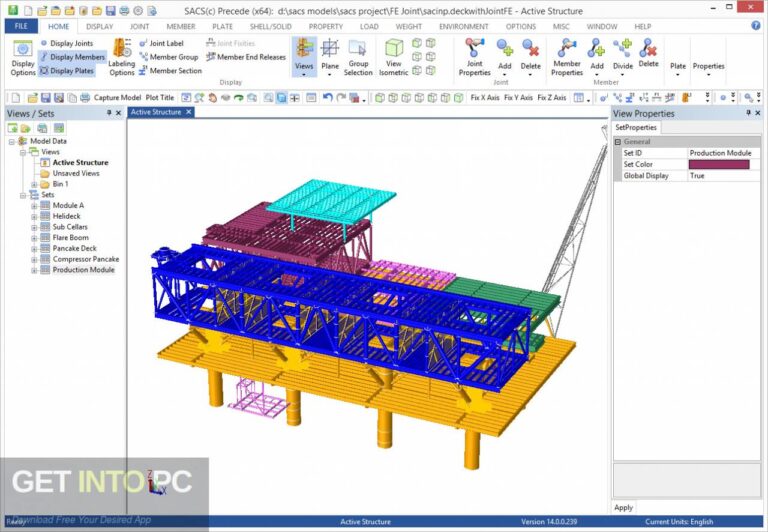768x532 pixels.
Task: Expand the Module A set node
Action: (x=34, y=206)
